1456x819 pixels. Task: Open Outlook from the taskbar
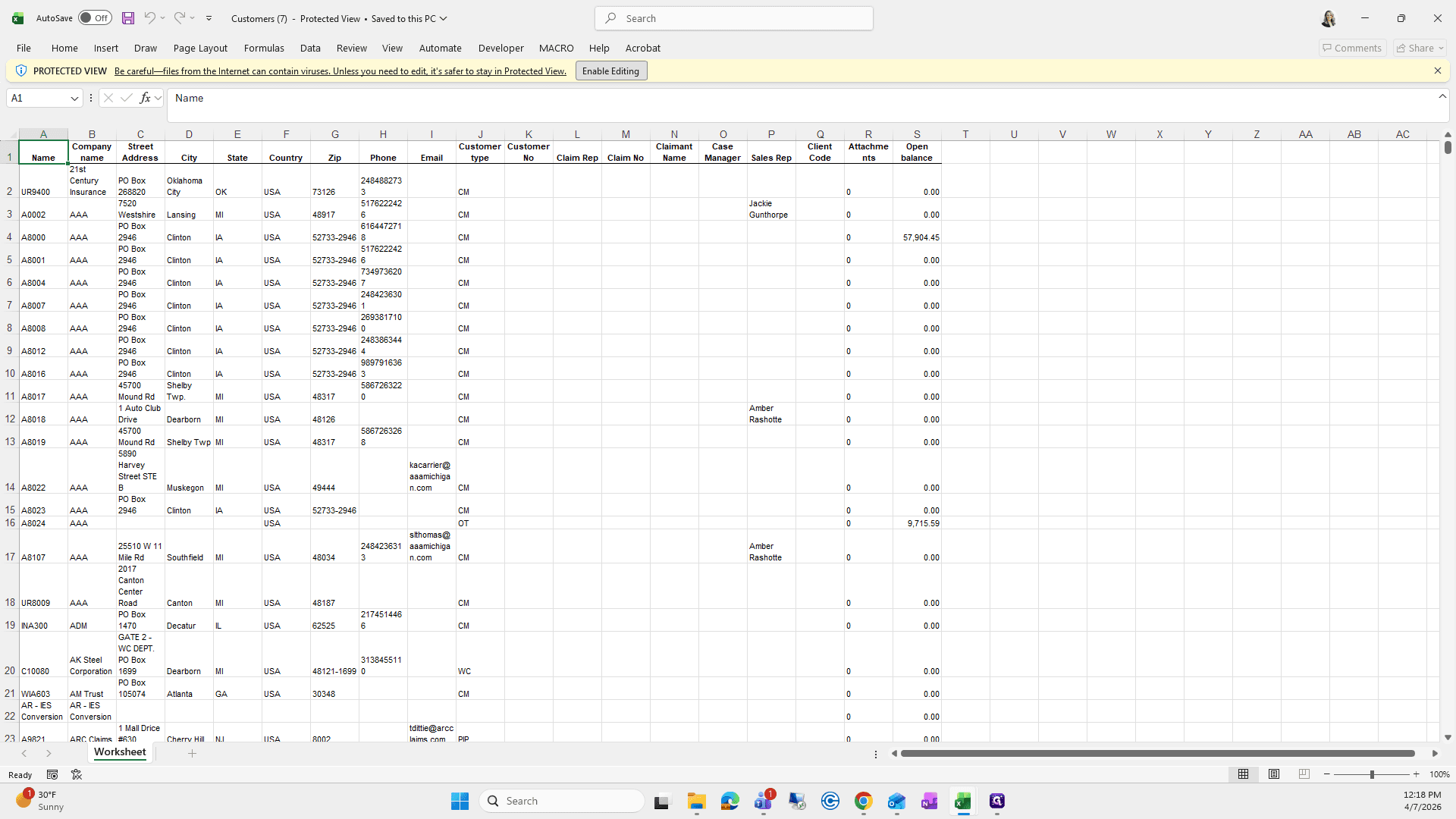896,801
